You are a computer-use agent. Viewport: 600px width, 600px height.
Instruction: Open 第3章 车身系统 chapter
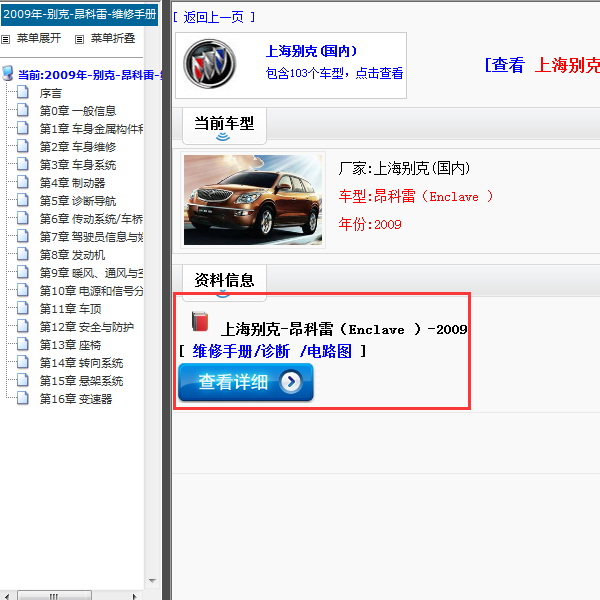(x=78, y=165)
